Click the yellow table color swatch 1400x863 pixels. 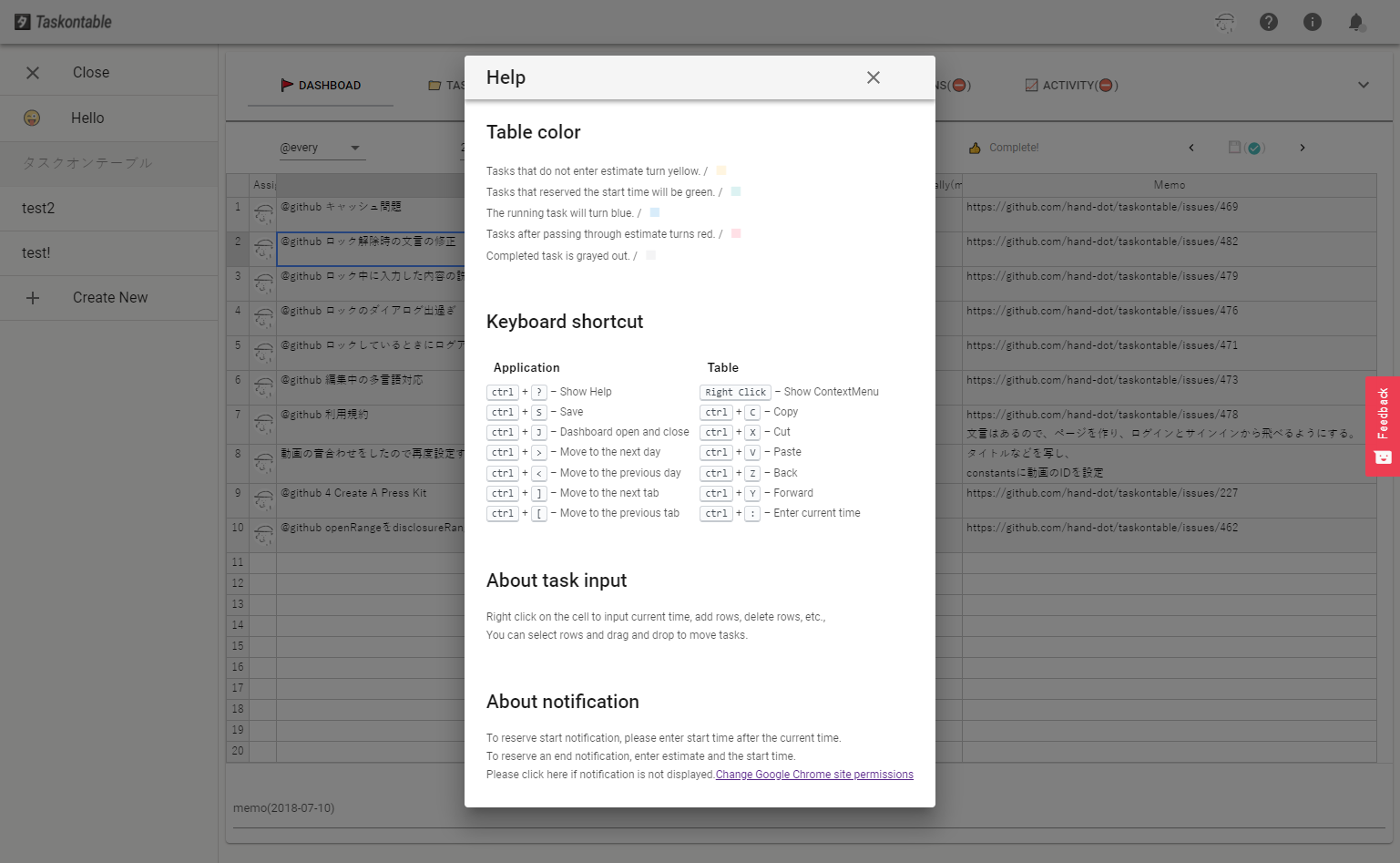721,170
